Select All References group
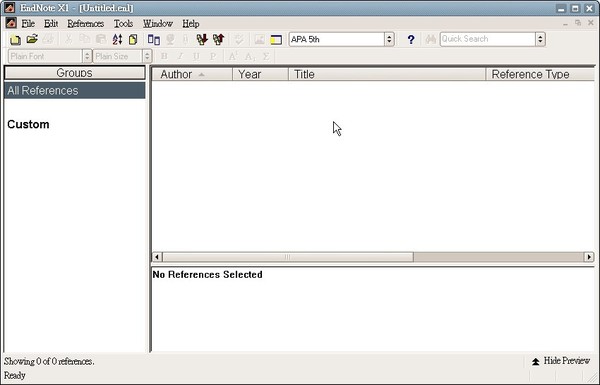600x385 pixels. click(75, 90)
